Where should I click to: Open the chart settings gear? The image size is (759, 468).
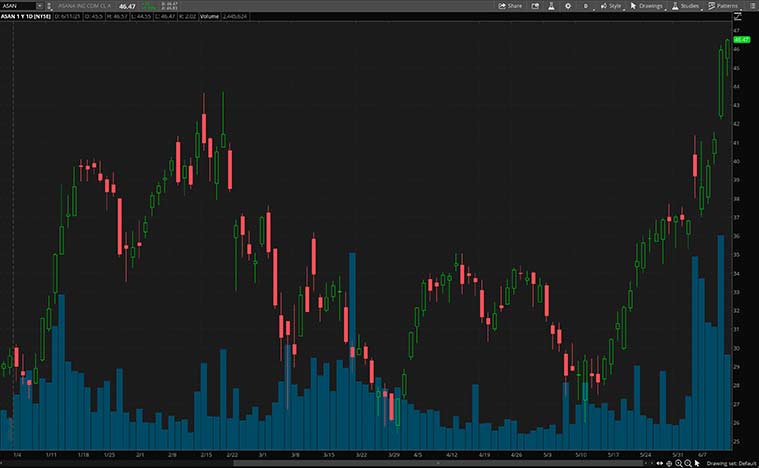pos(568,6)
